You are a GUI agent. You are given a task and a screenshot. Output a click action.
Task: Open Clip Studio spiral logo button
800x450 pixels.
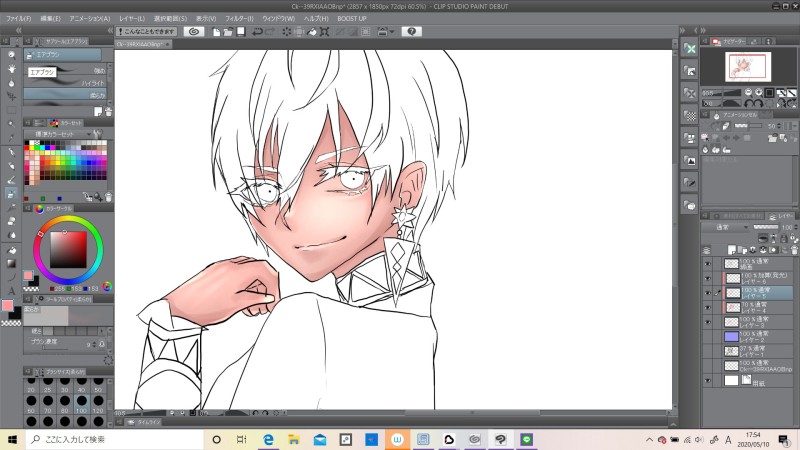click(x=194, y=32)
